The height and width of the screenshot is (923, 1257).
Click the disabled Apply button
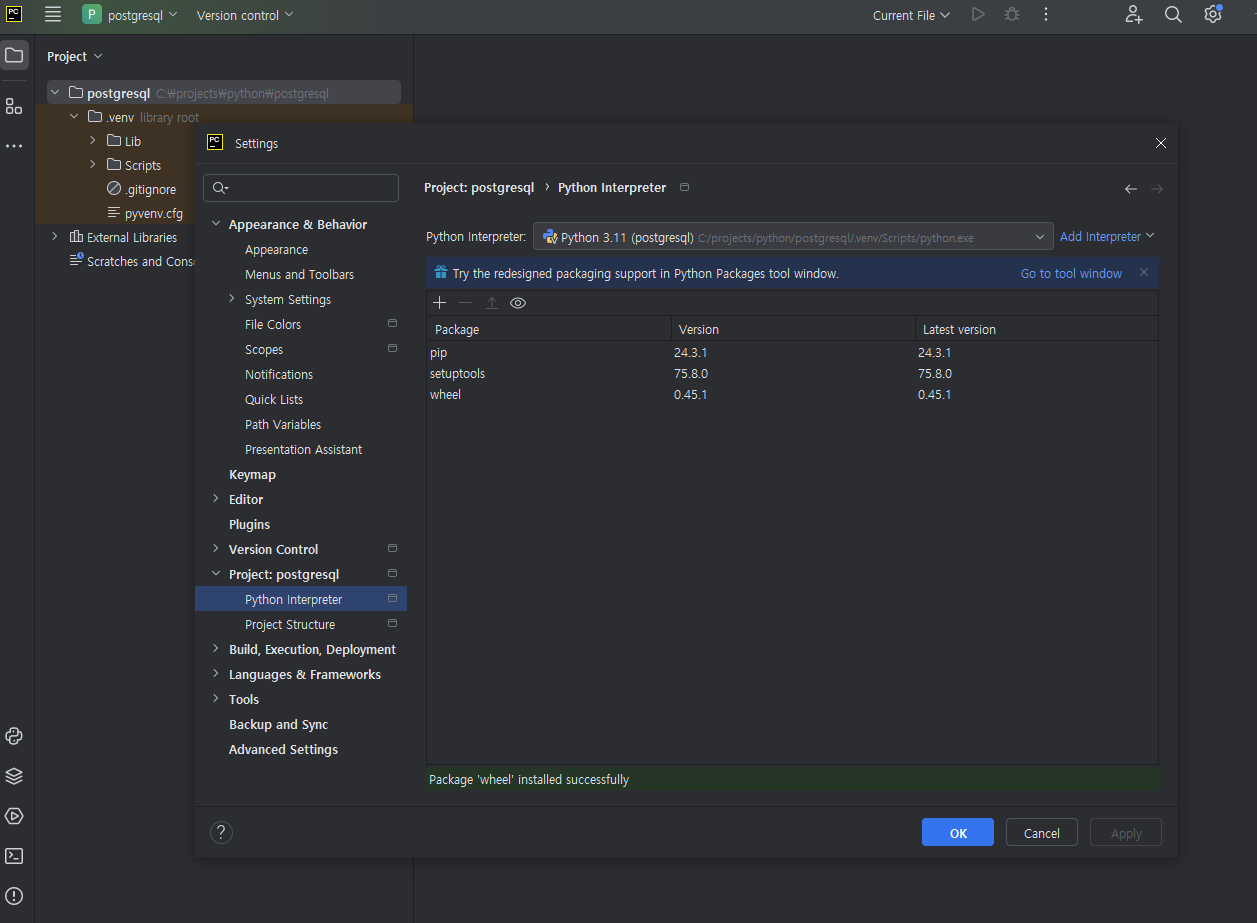pos(1125,833)
